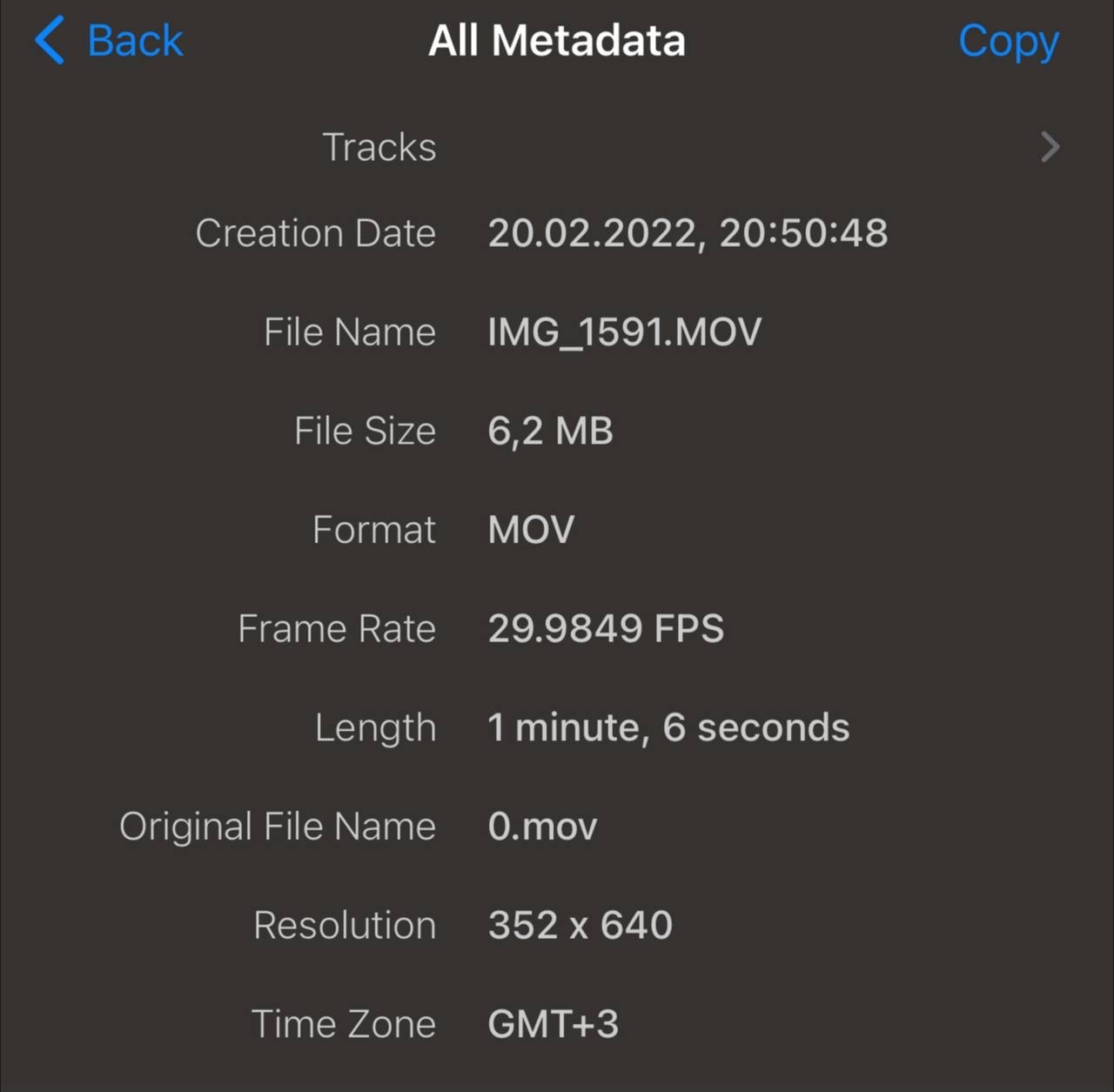Tap the MOV format value
The height and width of the screenshot is (1092, 1114).
click(531, 530)
